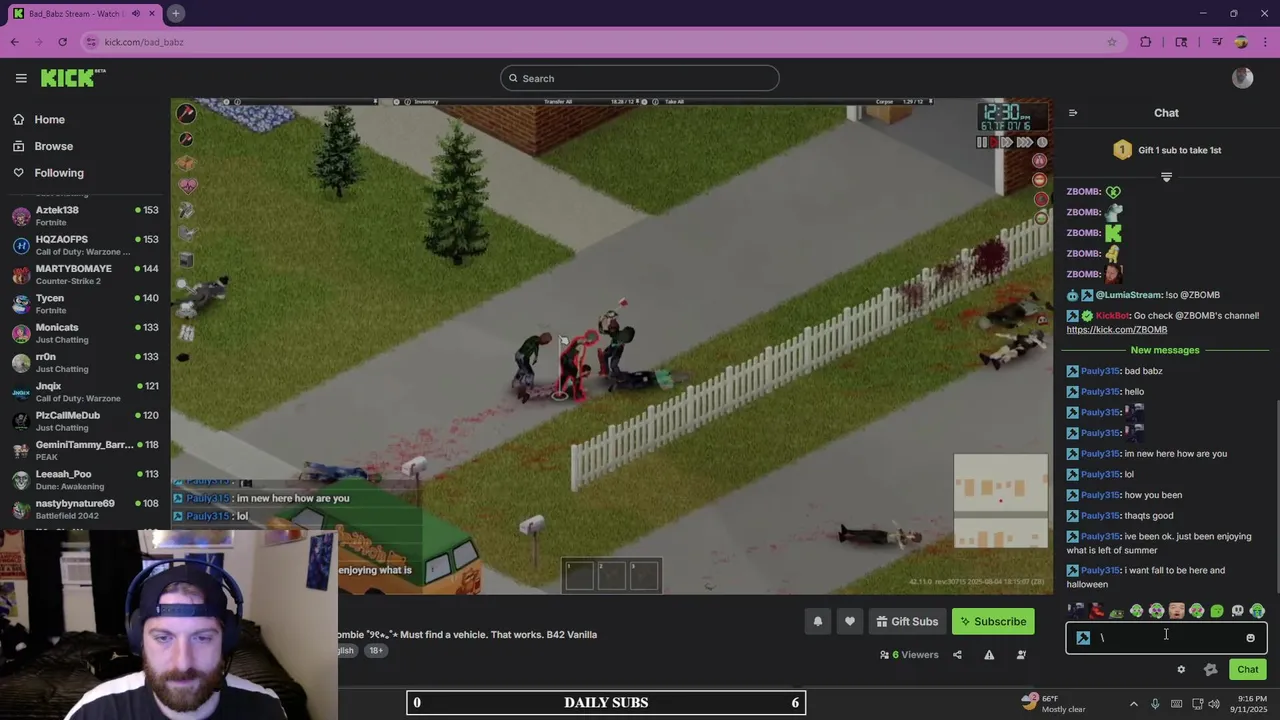Click the user filter icon beside report
This screenshot has width=1280, height=720.
click(1021, 655)
